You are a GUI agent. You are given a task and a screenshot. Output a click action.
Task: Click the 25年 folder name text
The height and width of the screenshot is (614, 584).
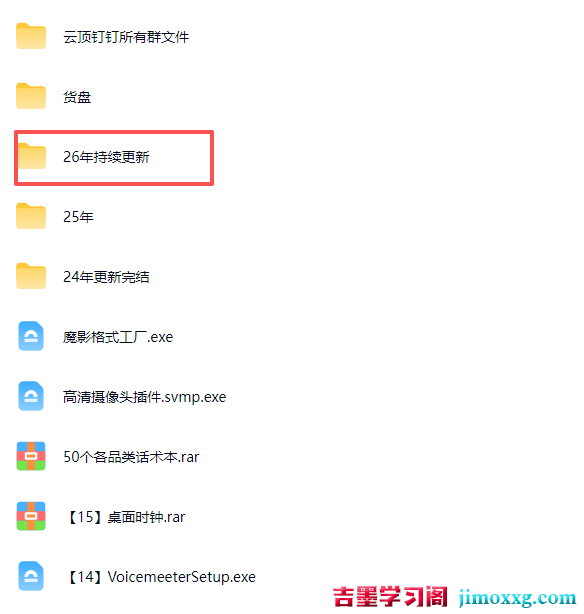(78, 217)
